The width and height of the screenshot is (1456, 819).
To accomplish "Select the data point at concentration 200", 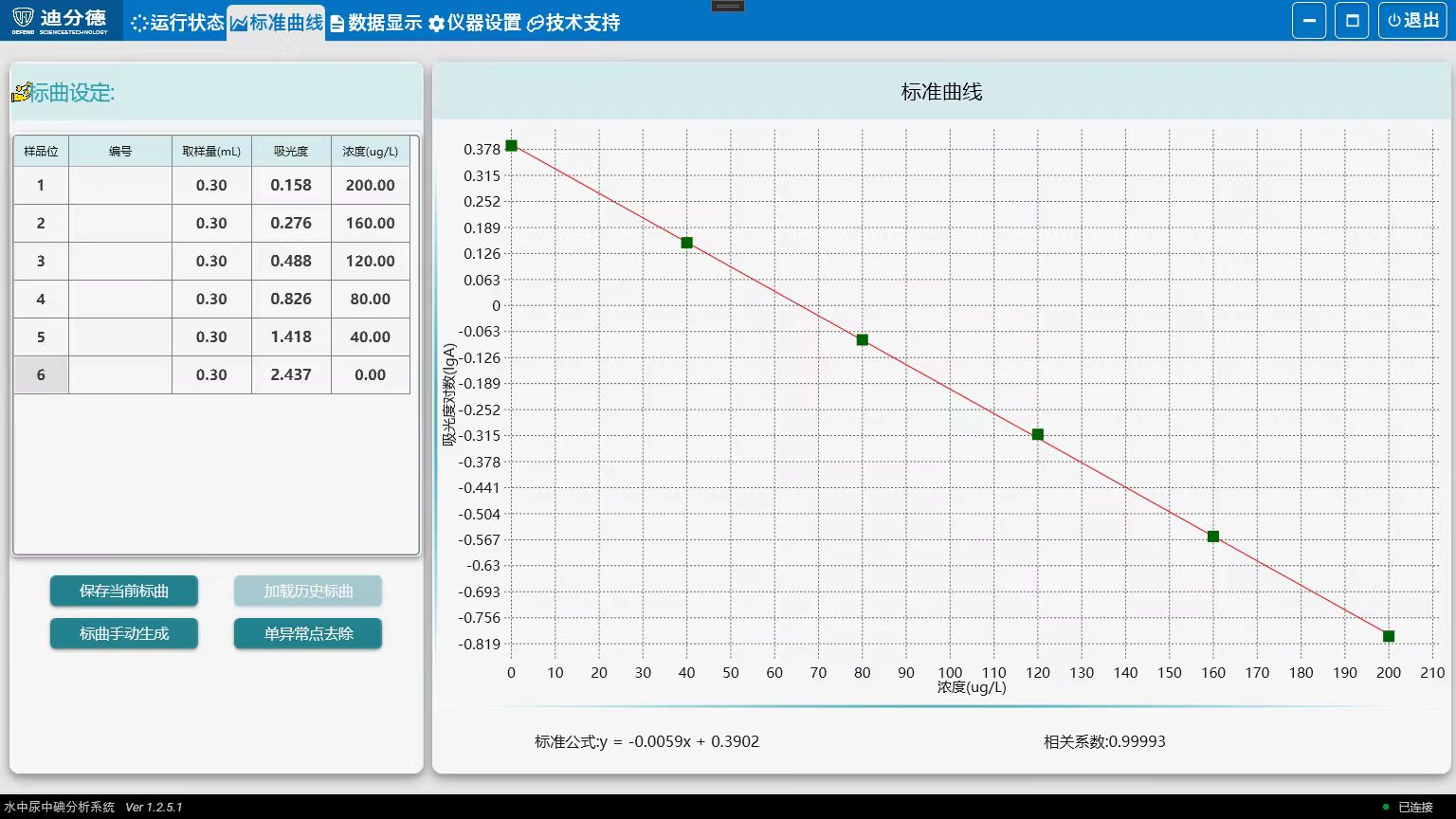I will tap(1388, 636).
